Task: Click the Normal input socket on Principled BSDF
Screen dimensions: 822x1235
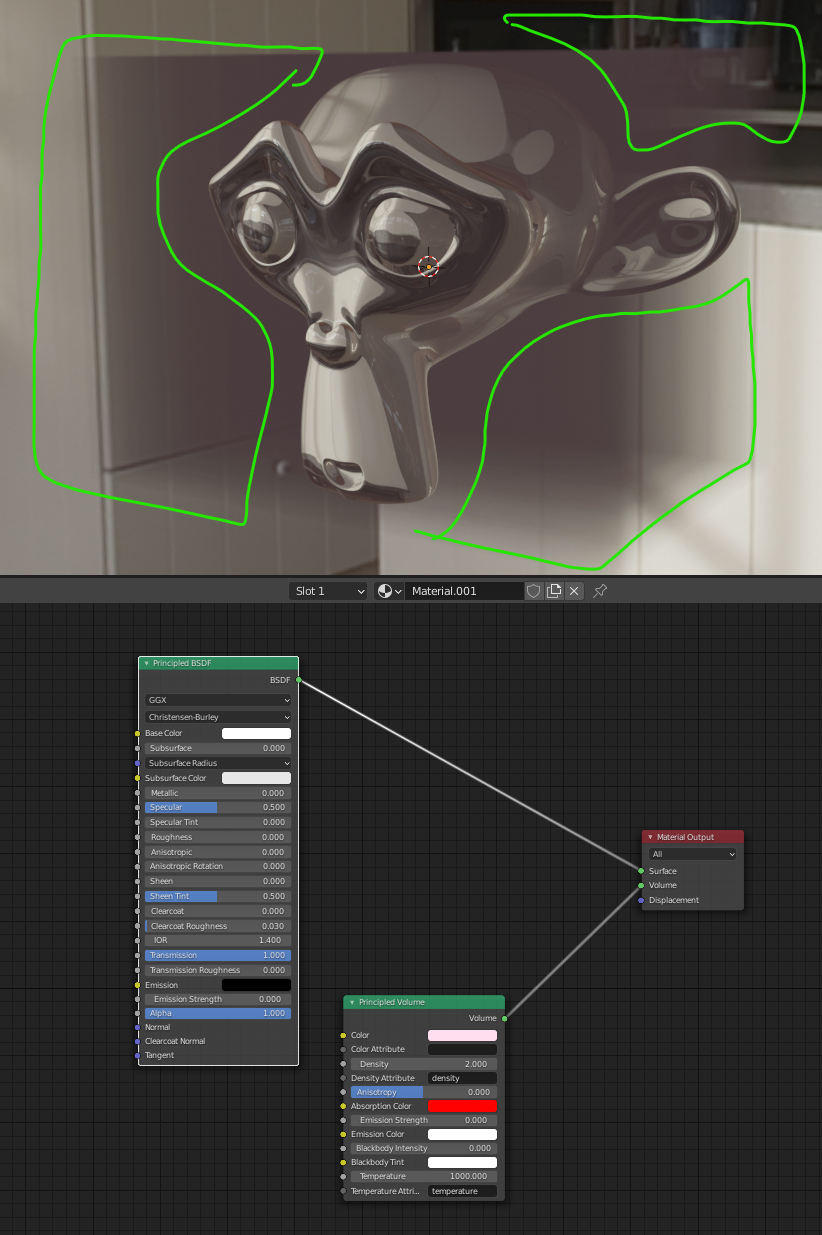Action: coord(138,1027)
